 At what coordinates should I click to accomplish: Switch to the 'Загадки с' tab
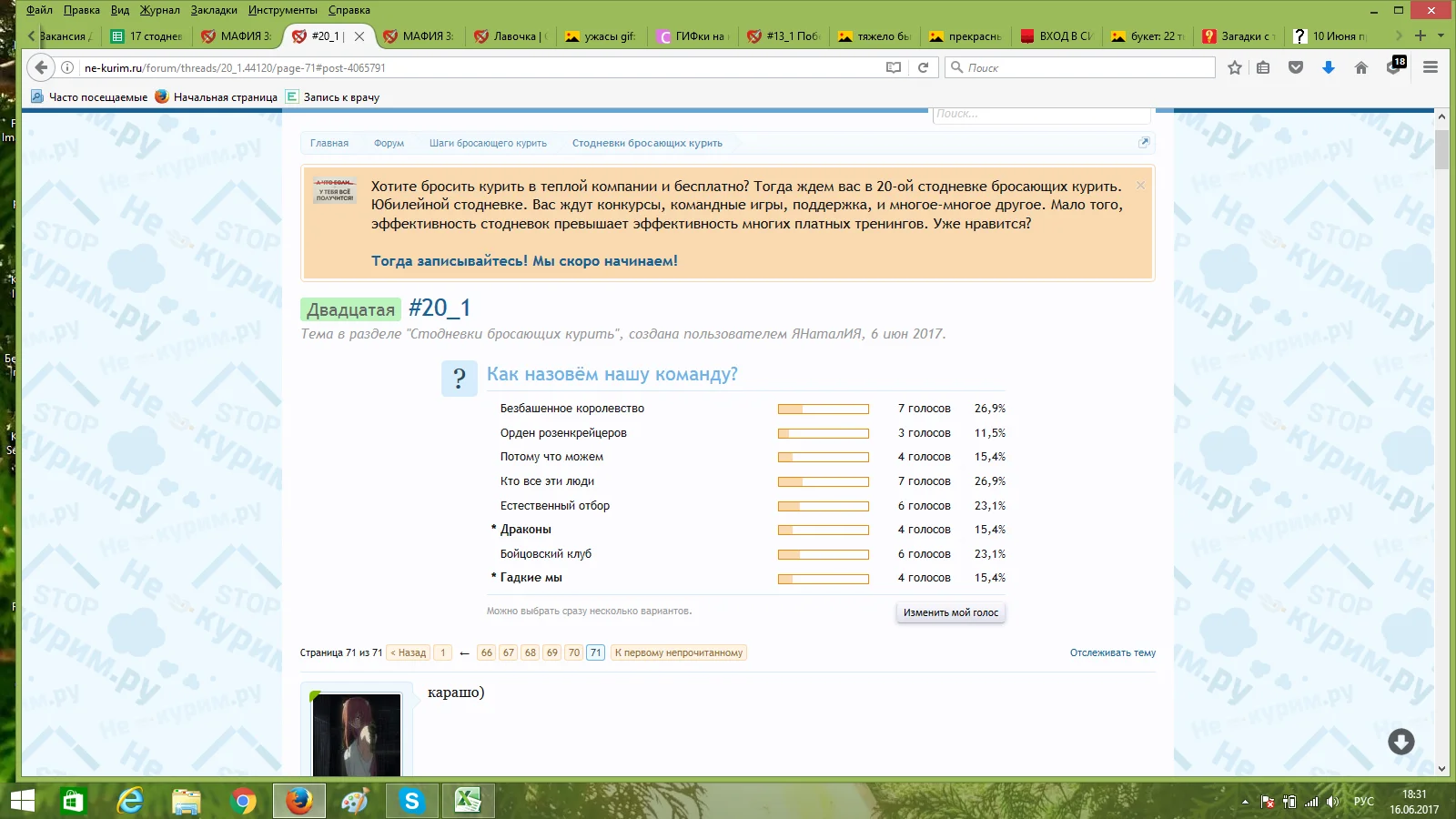[1238, 36]
